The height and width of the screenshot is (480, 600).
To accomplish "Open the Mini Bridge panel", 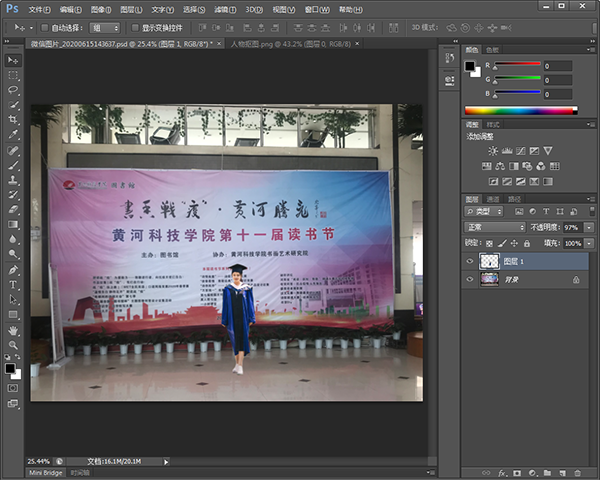I will pyautogui.click(x=47, y=472).
